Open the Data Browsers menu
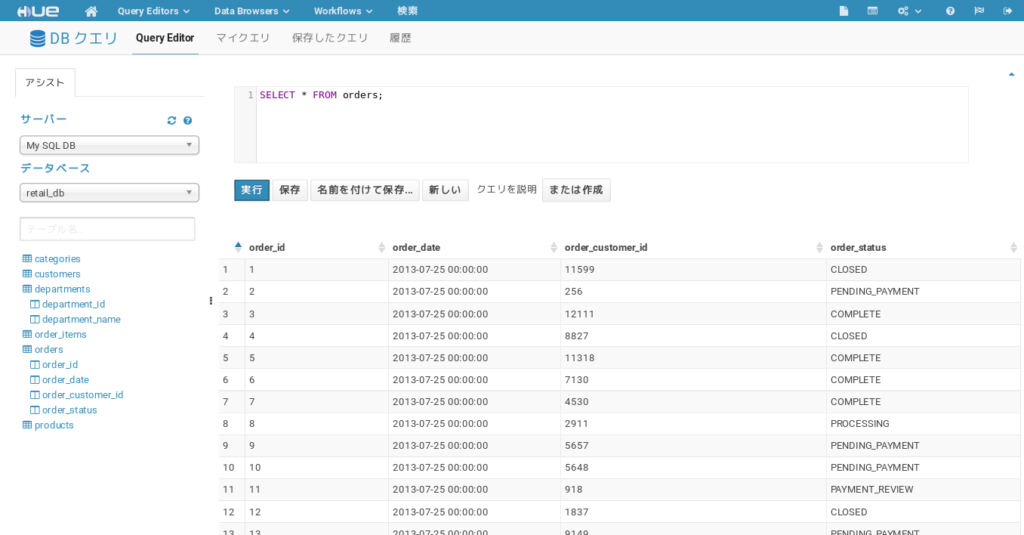The image size is (1024, 535). (252, 11)
